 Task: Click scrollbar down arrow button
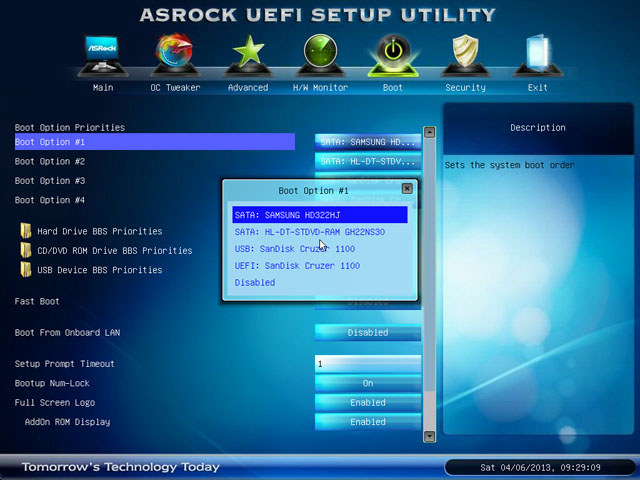429,436
